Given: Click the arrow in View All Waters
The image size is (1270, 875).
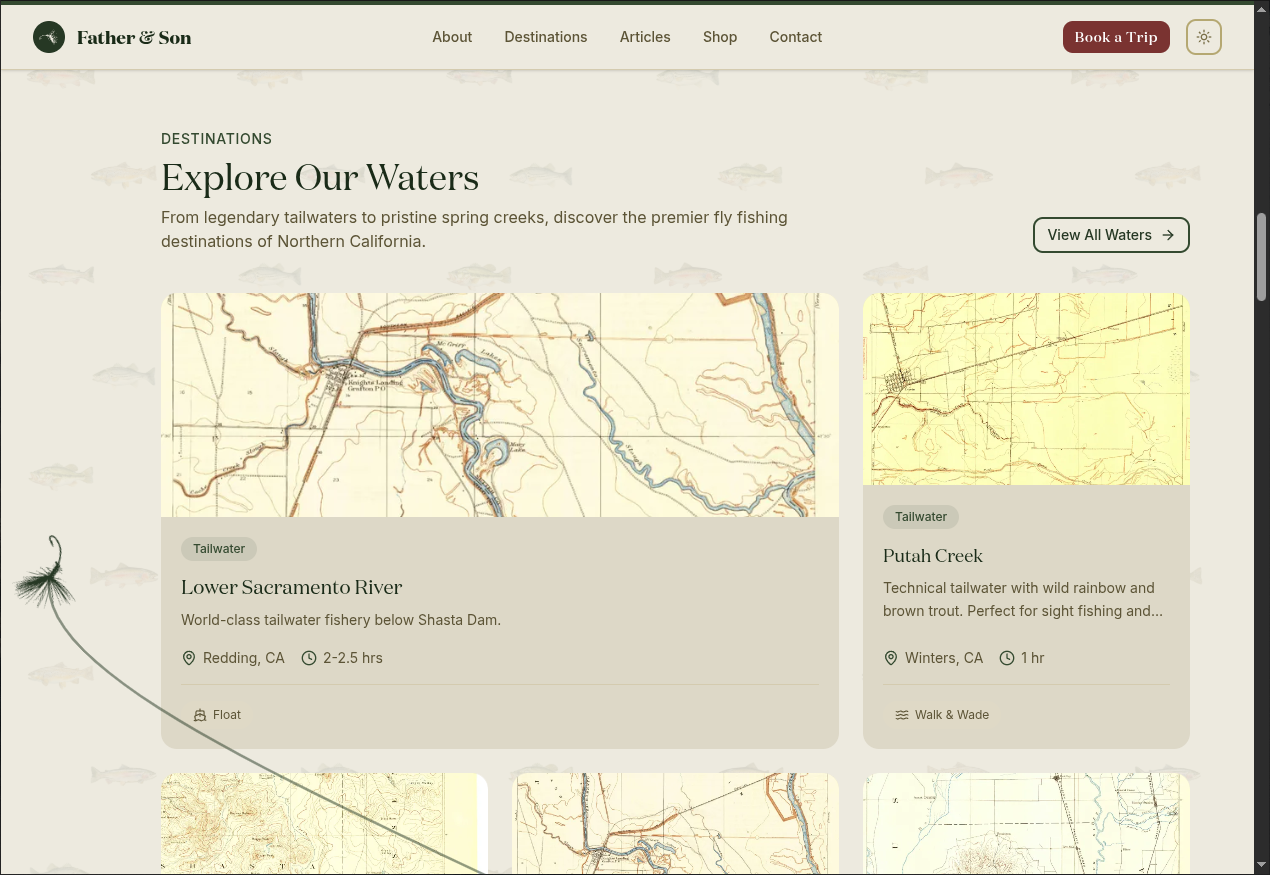Looking at the screenshot, I should click(1168, 235).
